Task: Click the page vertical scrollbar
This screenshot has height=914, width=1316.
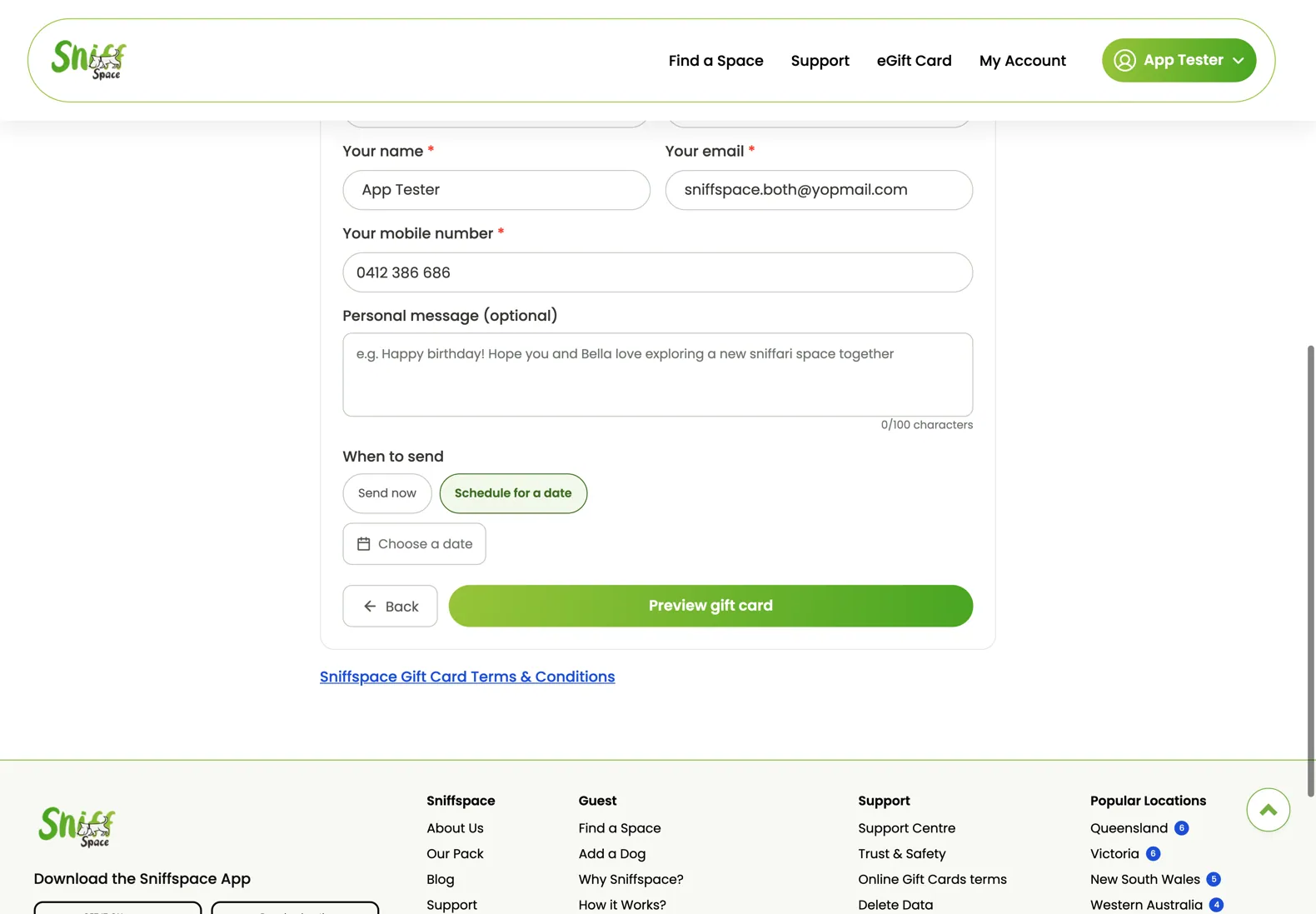Action: [x=1310, y=571]
